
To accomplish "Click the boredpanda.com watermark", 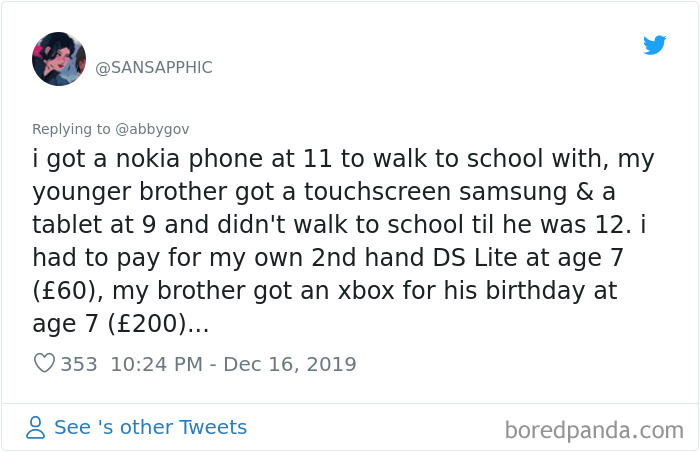I will pos(594,430).
